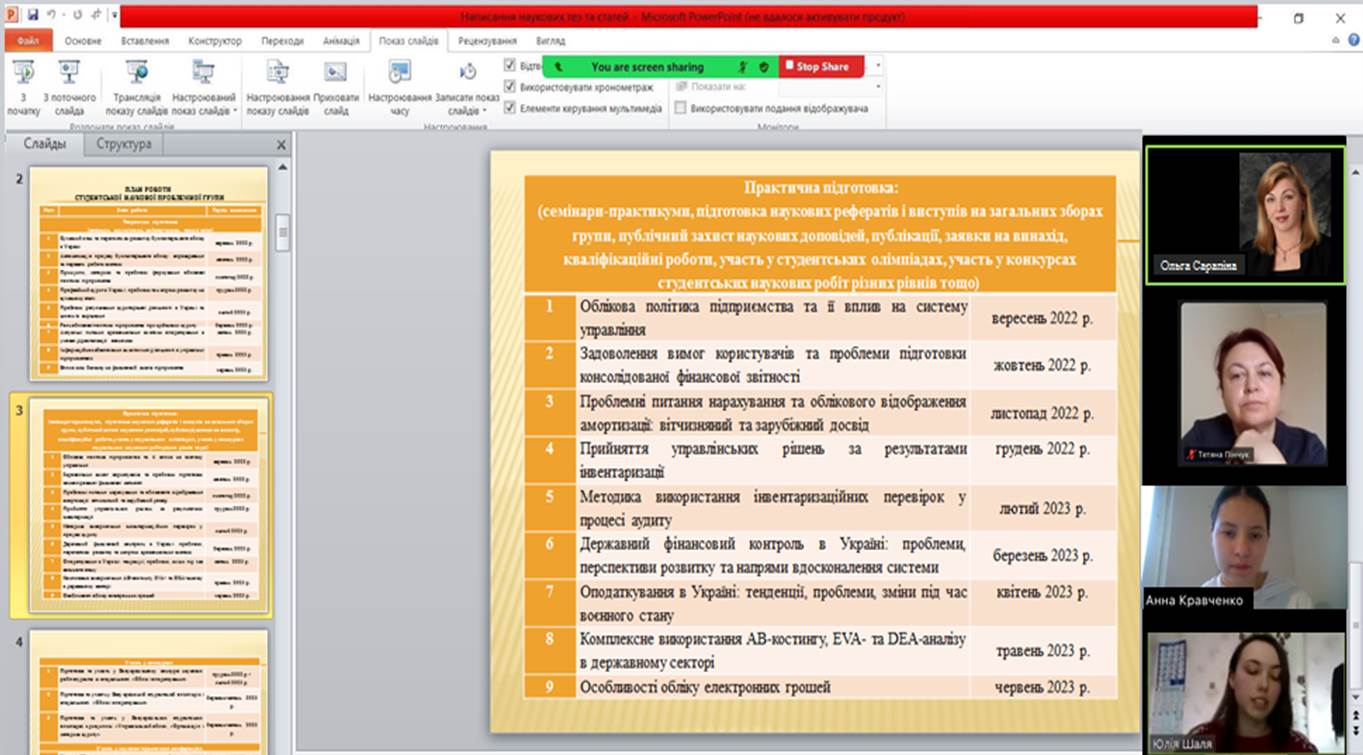Open dropdown arrow right of Stop Share
Image resolution: width=1363 pixels, height=755 pixels.
point(878,67)
